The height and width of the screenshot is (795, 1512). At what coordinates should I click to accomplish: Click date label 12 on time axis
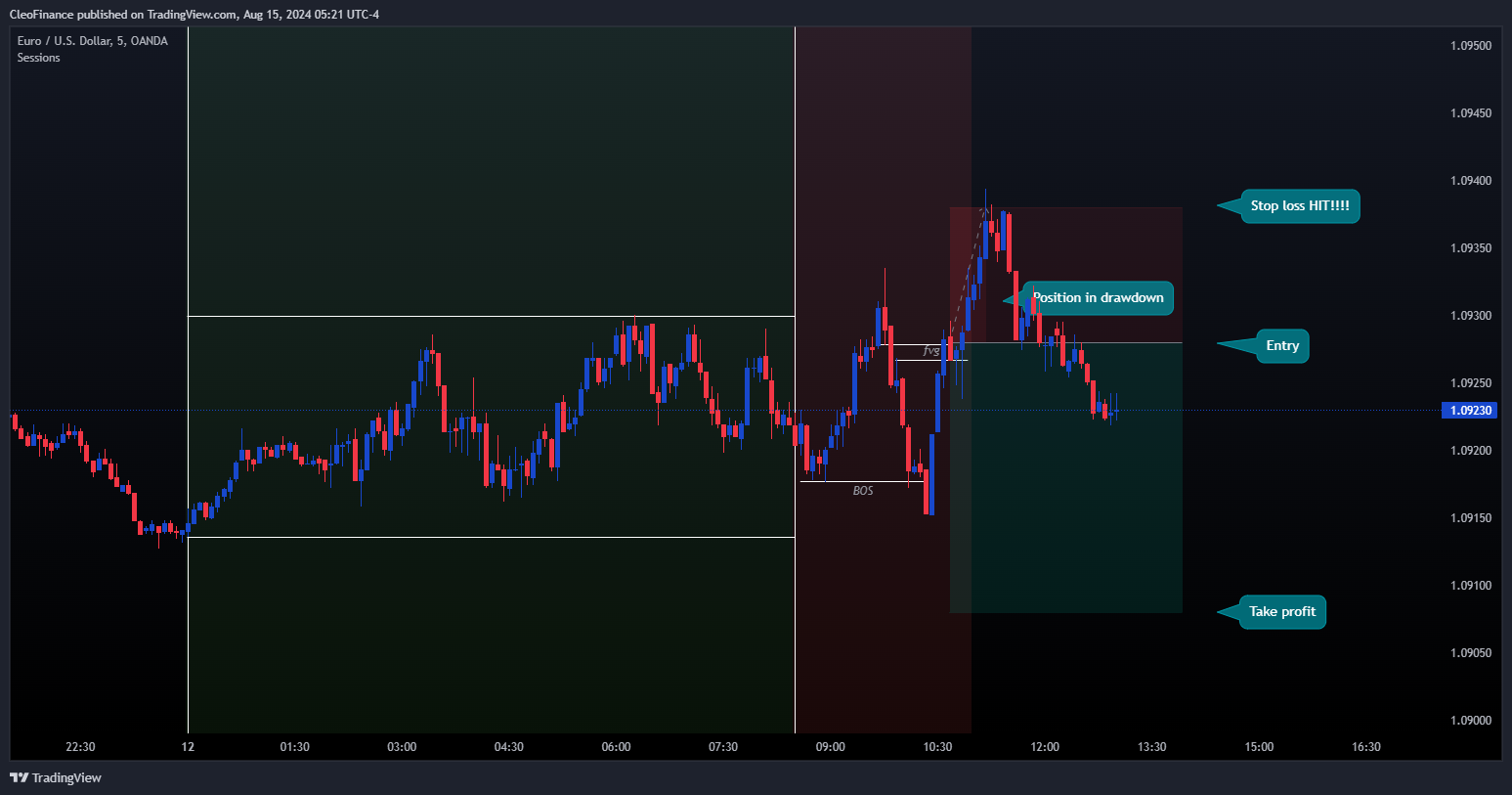click(x=188, y=747)
